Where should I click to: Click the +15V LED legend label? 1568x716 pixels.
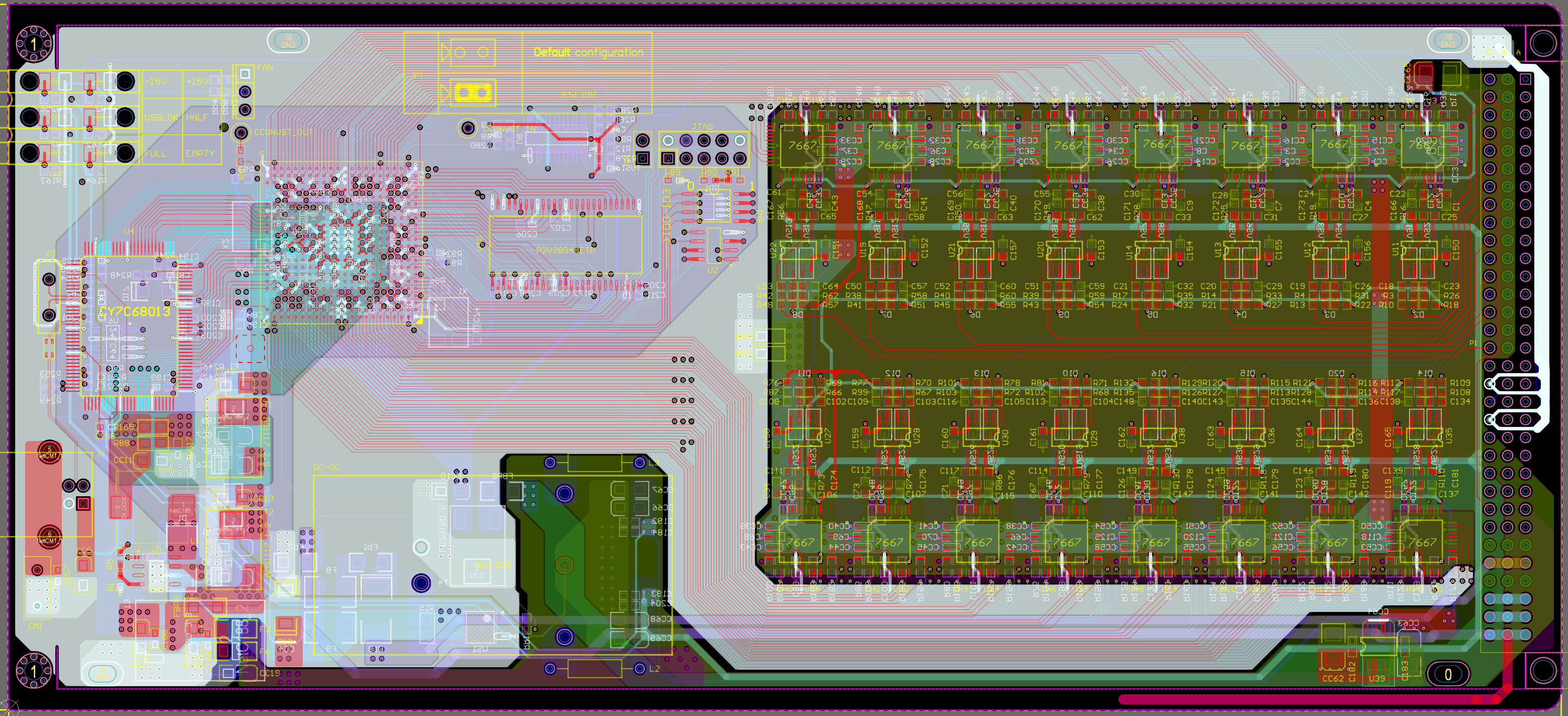(197, 81)
